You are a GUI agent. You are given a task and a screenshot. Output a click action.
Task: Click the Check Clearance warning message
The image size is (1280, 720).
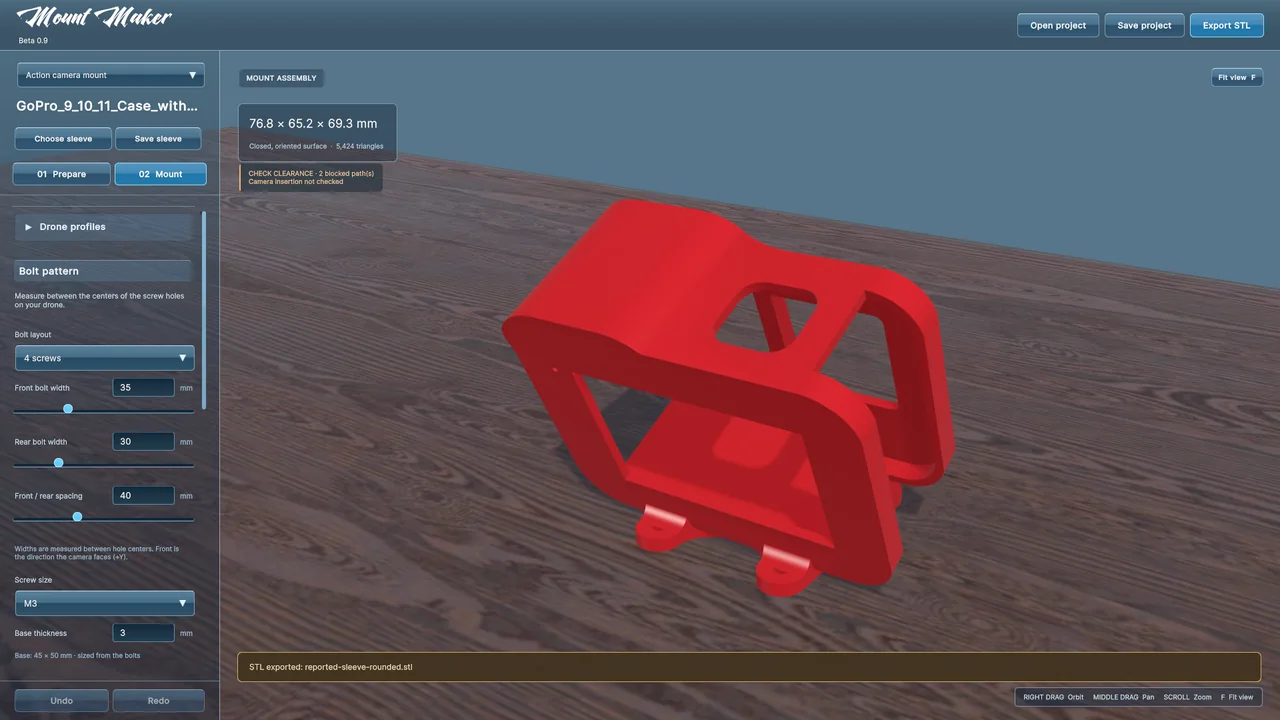click(310, 178)
